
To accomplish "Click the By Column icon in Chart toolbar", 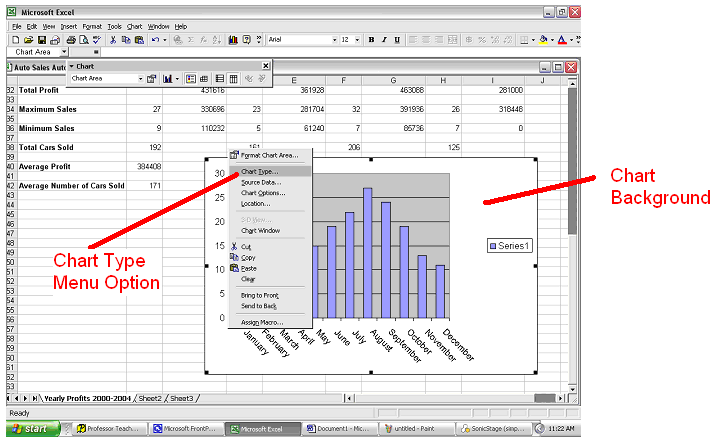I will 233,78.
